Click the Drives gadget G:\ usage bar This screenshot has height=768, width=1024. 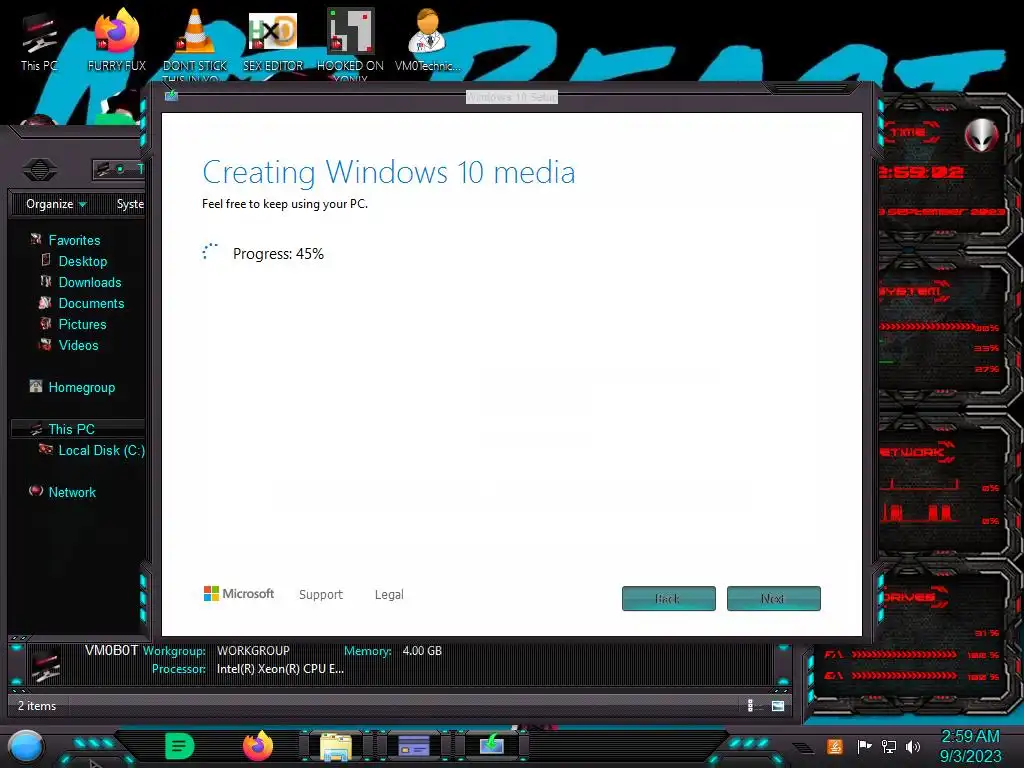click(x=904, y=676)
